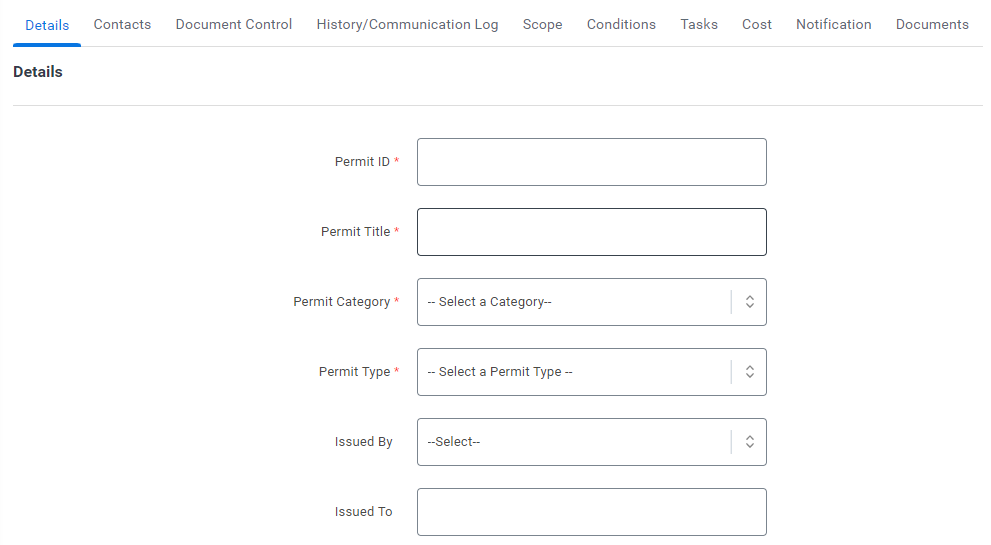
Task: Open the Issued By dropdown
Action: click(x=592, y=442)
